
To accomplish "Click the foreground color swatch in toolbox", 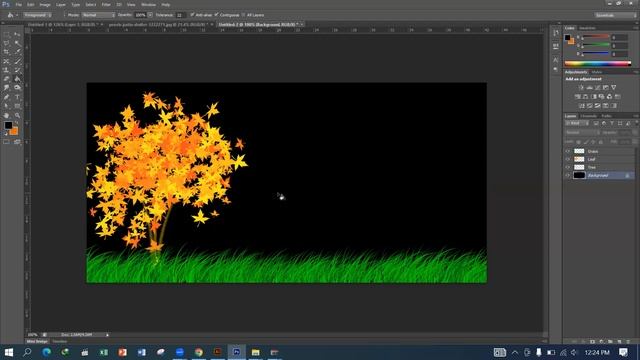I will point(8,126).
